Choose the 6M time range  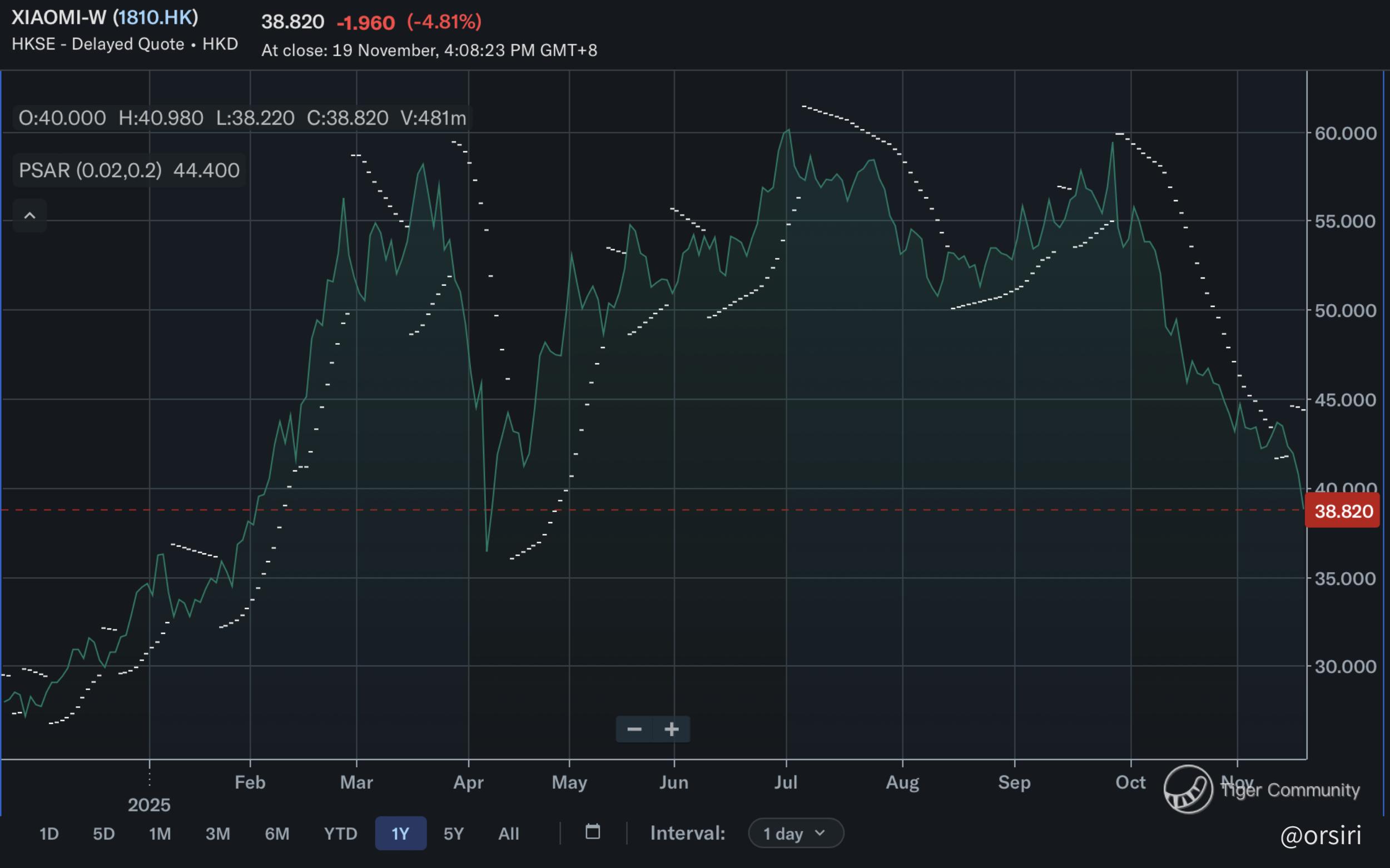click(x=277, y=833)
